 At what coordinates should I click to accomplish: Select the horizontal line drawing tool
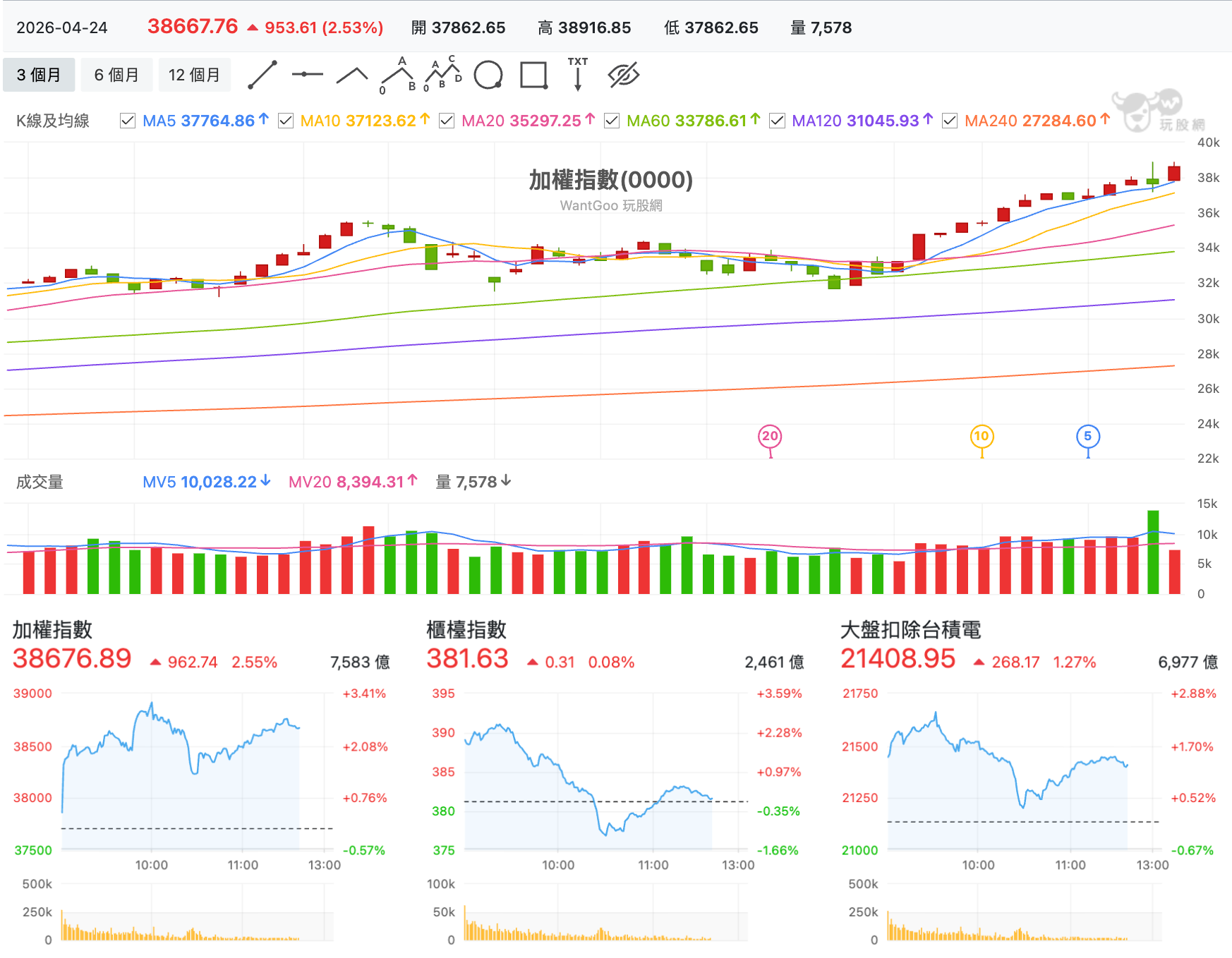coord(308,74)
